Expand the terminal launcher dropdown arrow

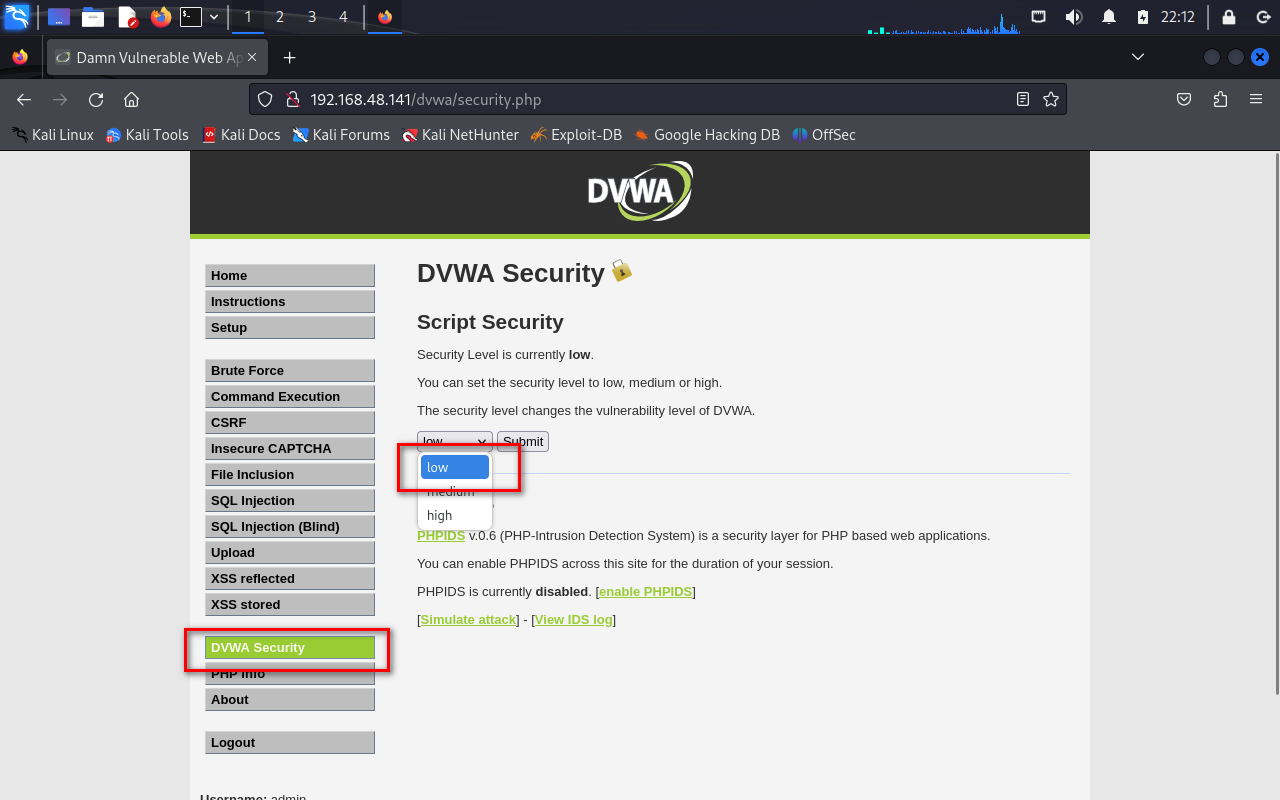214,17
